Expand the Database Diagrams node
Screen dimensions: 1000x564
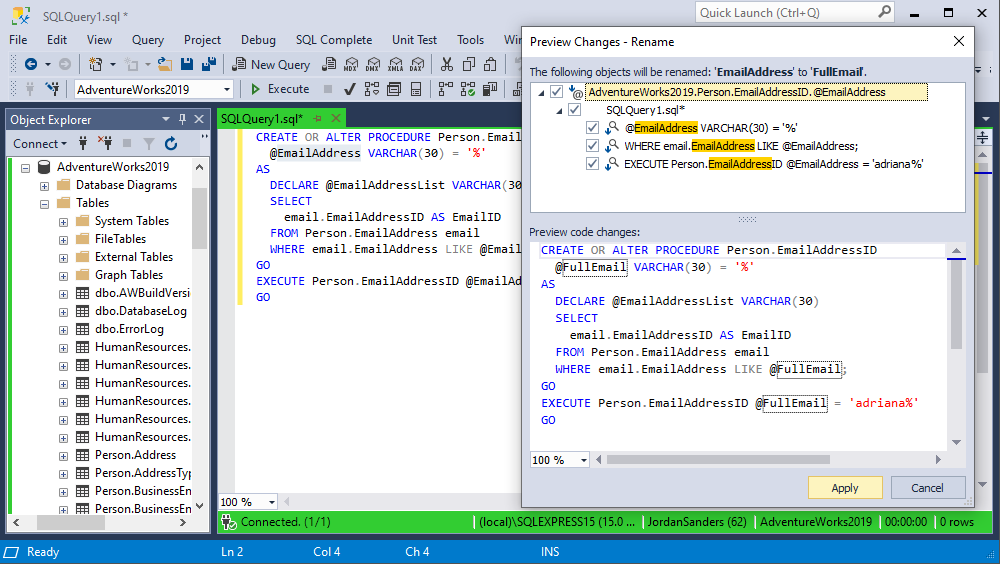[x=44, y=186]
